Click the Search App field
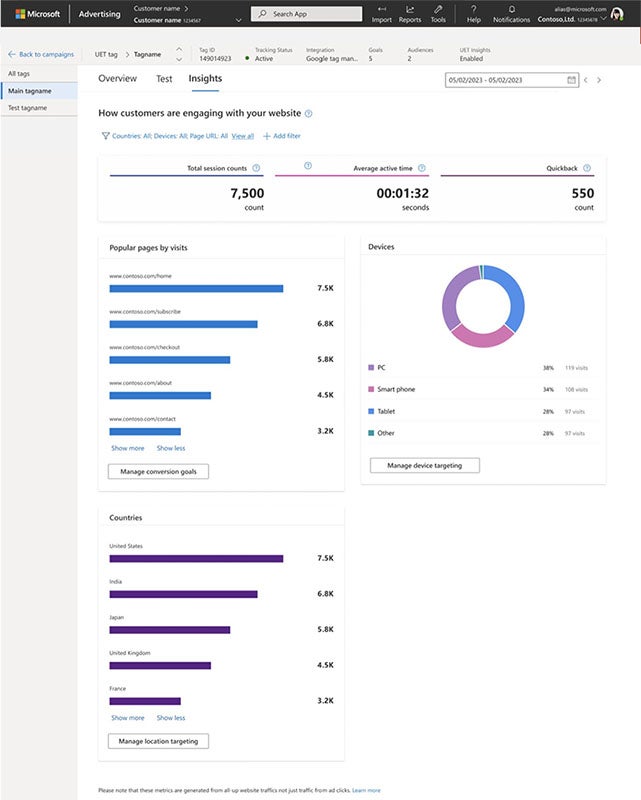This screenshot has width=641, height=800. (306, 14)
